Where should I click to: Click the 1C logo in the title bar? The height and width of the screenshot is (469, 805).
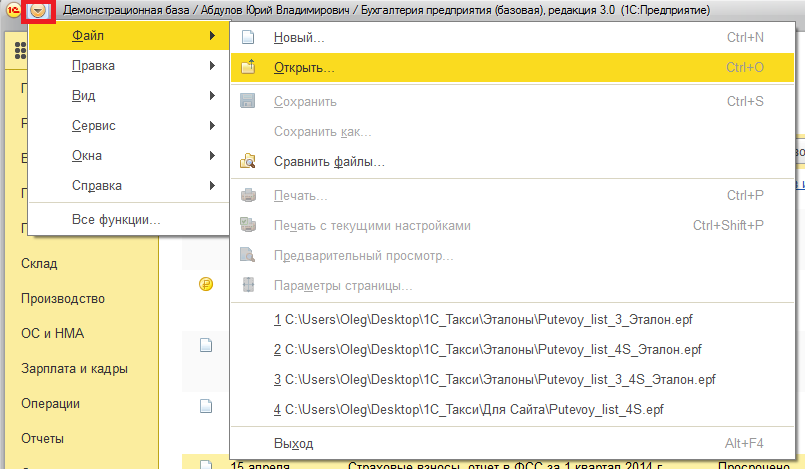click(14, 11)
